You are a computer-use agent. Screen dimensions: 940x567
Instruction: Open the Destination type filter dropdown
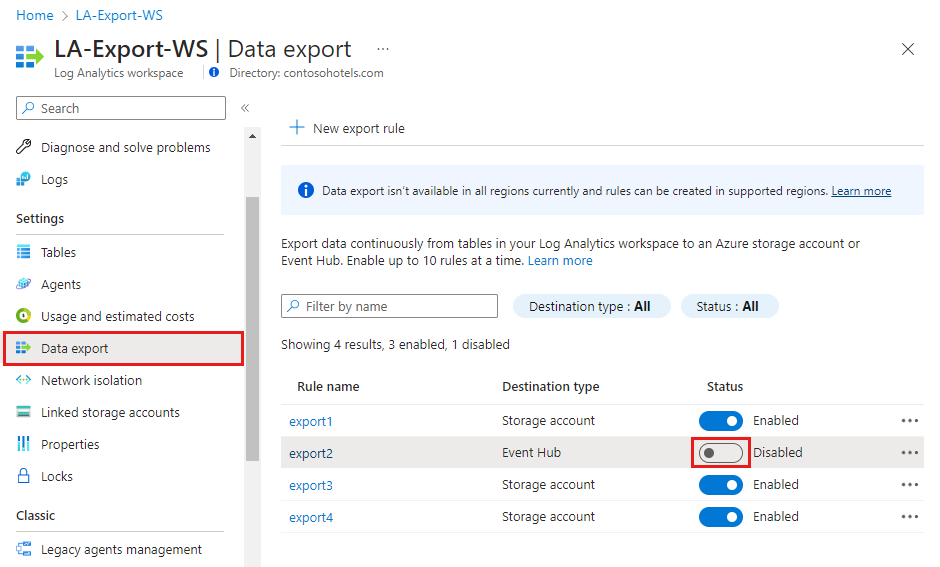coord(589,307)
